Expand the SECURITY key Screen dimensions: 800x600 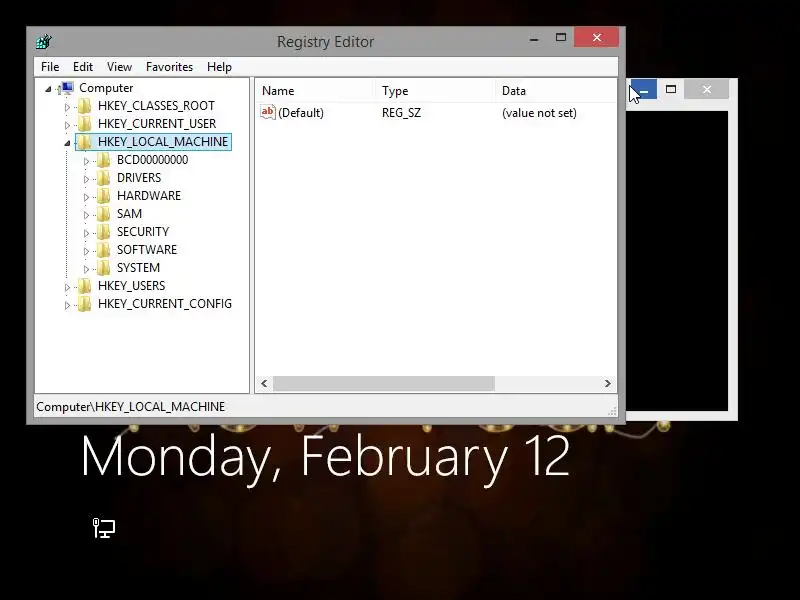point(86,233)
